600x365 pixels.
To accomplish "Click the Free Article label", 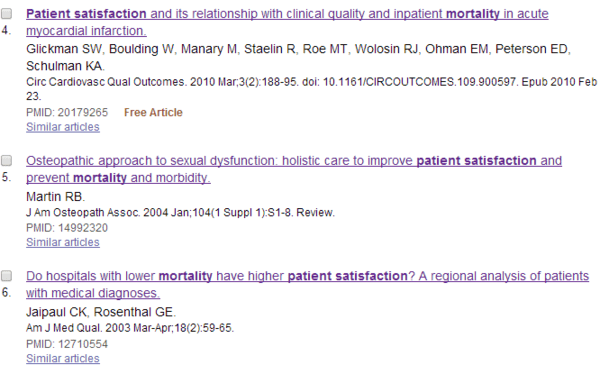I will pyautogui.click(x=153, y=112).
